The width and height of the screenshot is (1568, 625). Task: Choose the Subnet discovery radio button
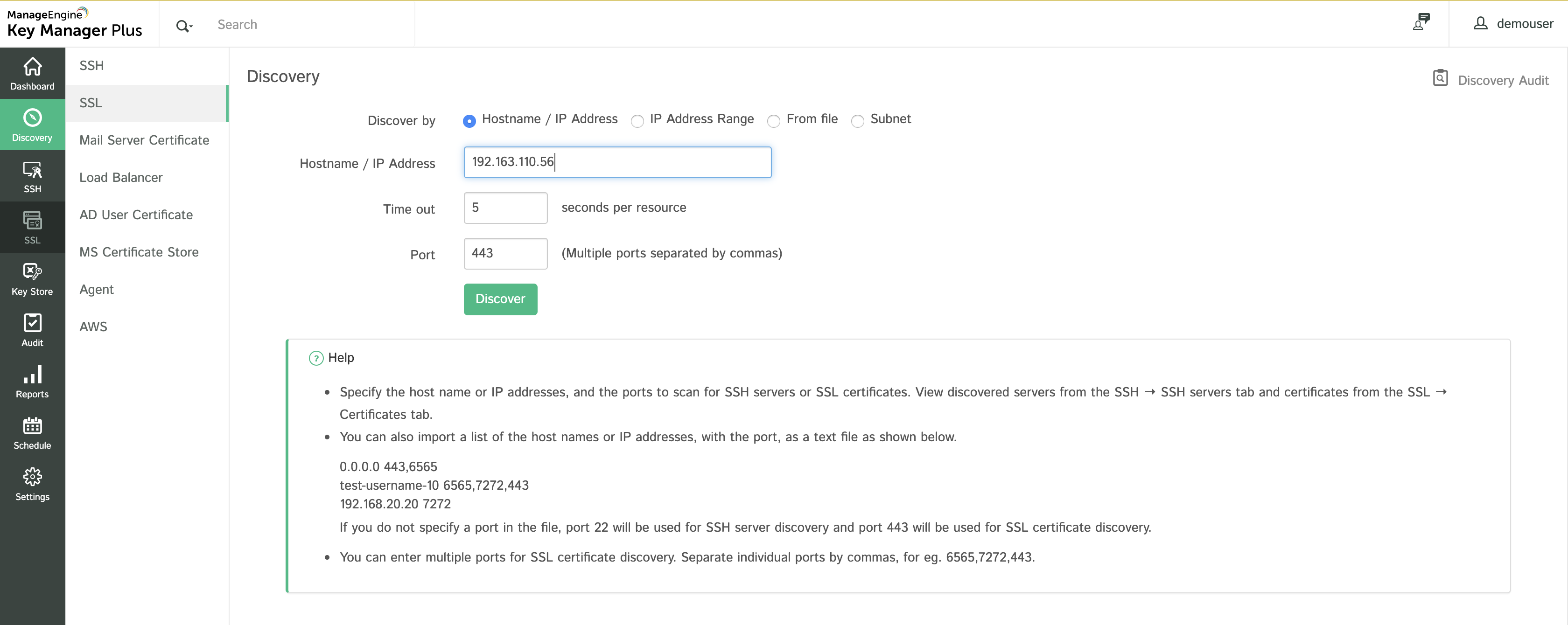[x=857, y=121]
